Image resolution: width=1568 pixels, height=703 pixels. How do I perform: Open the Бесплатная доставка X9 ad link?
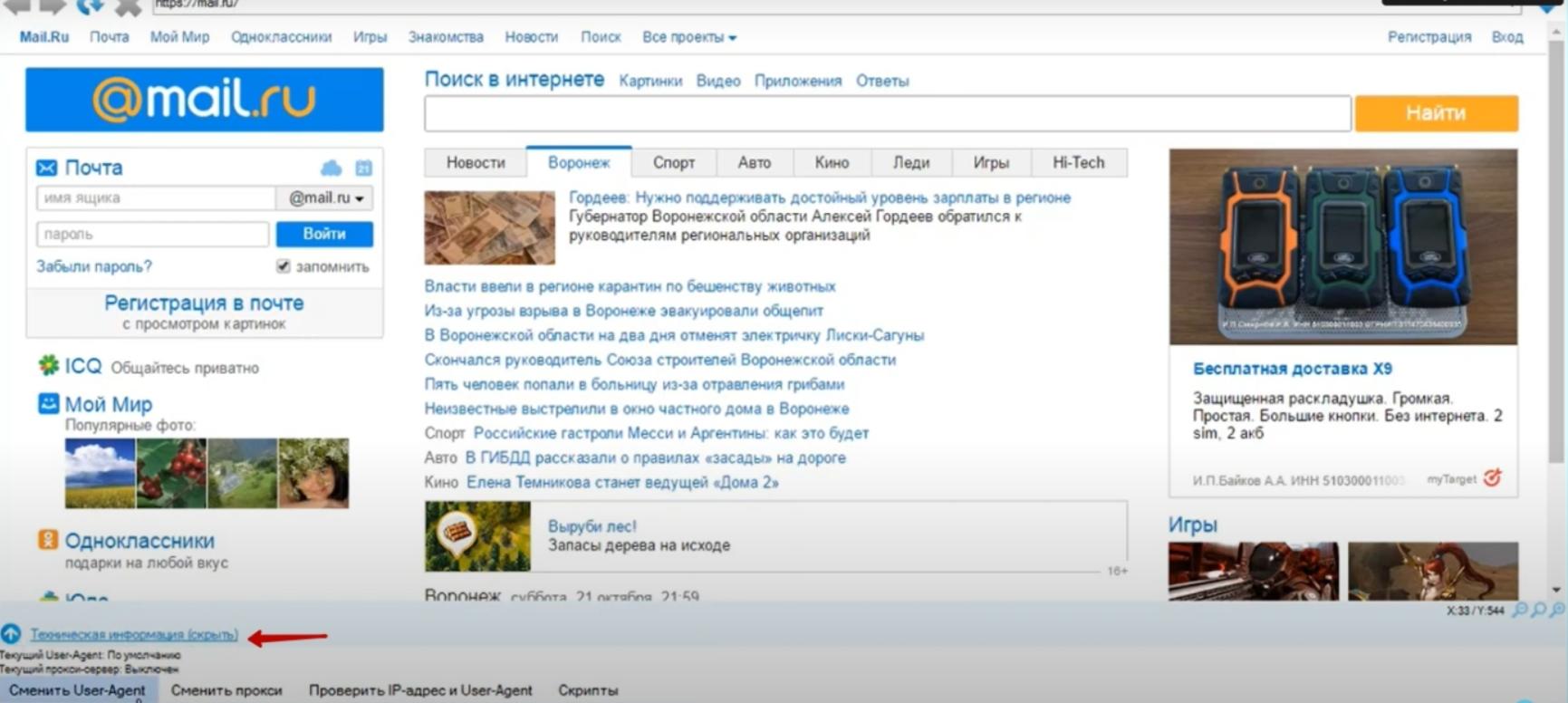pos(1293,369)
